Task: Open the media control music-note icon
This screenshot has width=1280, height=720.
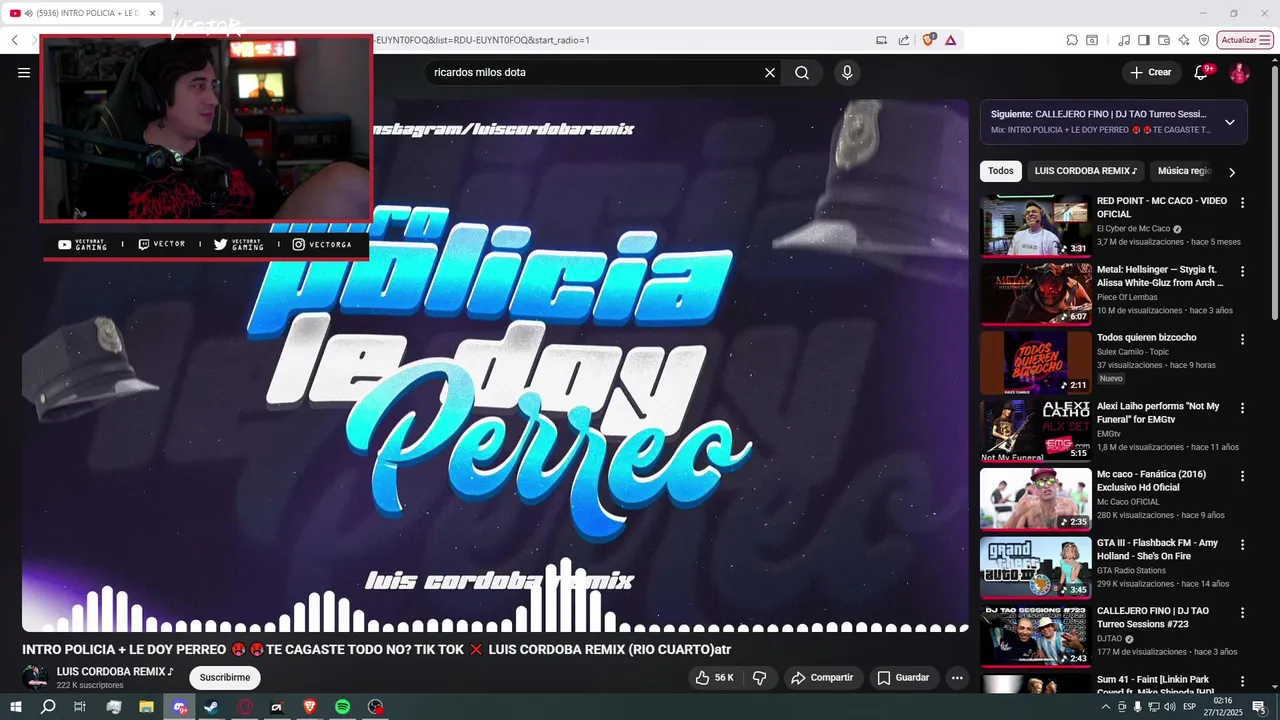Action: (1124, 40)
